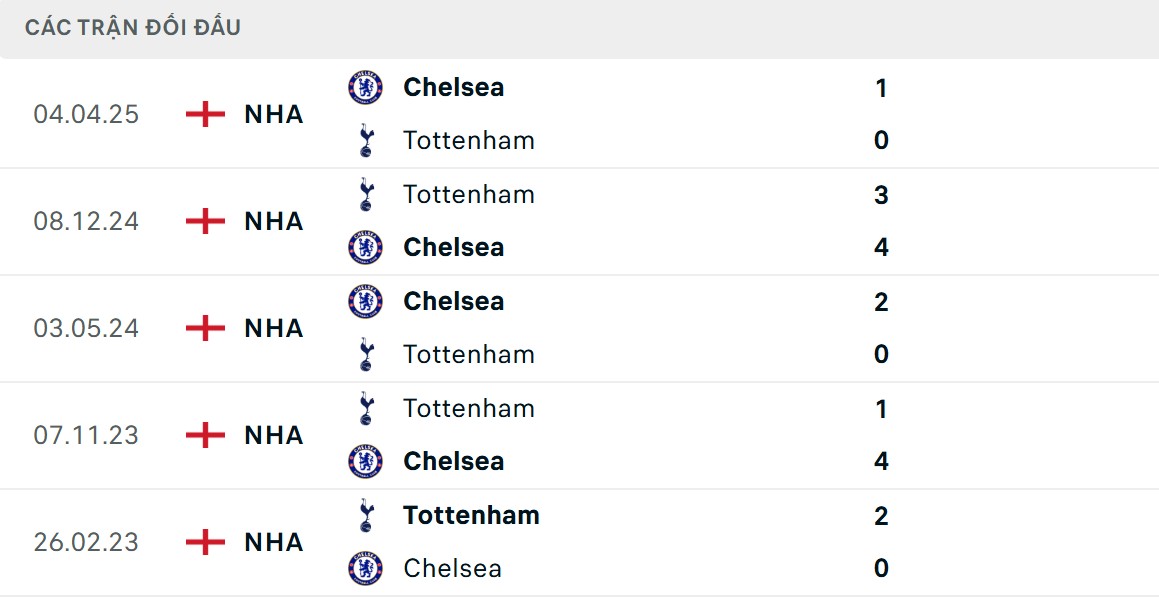Click Tottenham score 2 in 26.02.23 match
The height and width of the screenshot is (614, 1159).
[x=881, y=515]
